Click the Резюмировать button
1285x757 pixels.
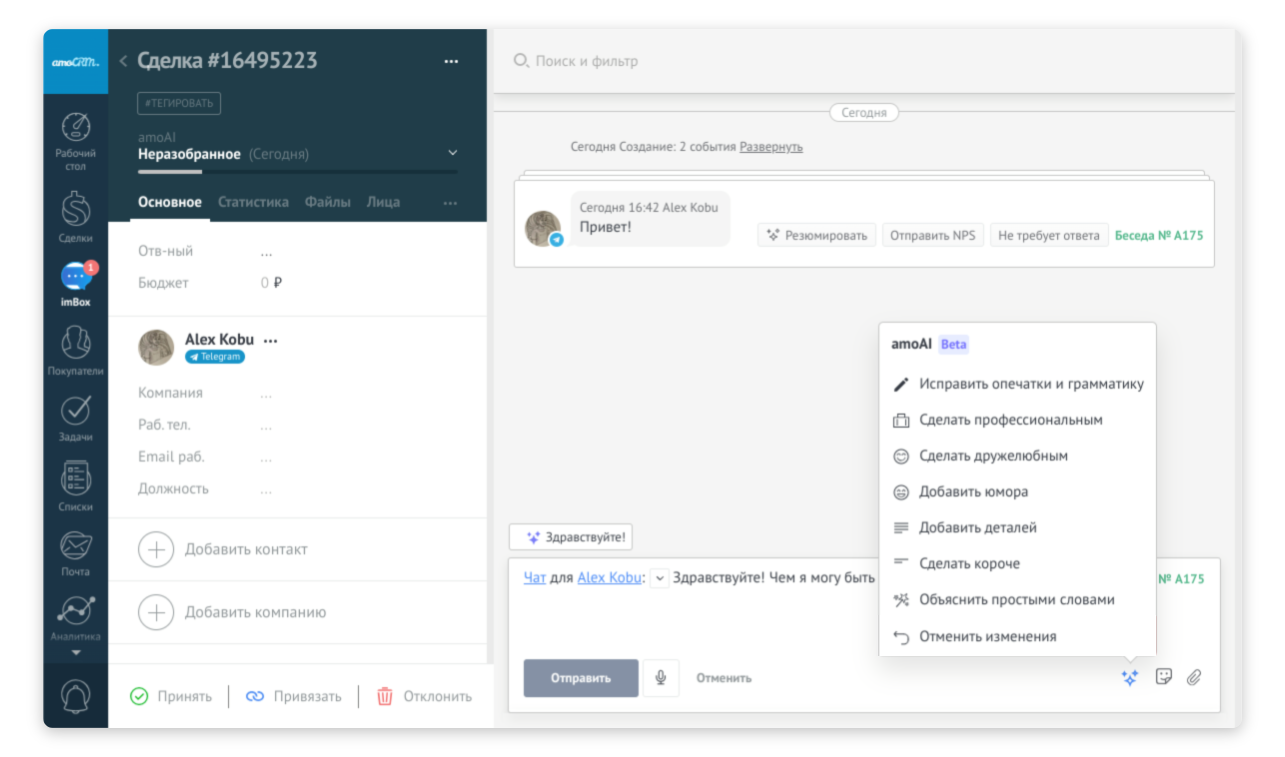click(x=816, y=235)
